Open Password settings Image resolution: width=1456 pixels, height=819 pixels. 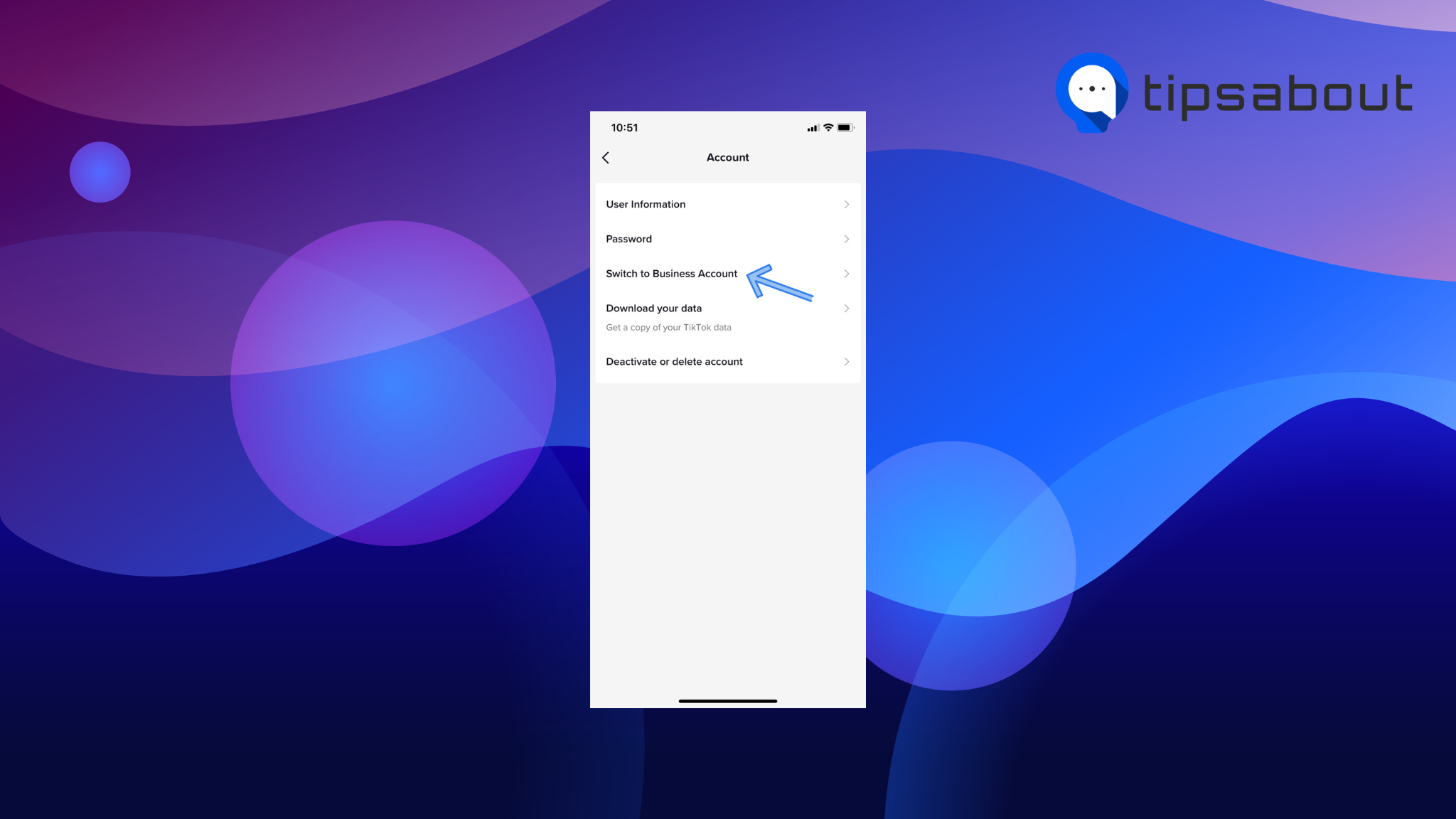coord(728,238)
